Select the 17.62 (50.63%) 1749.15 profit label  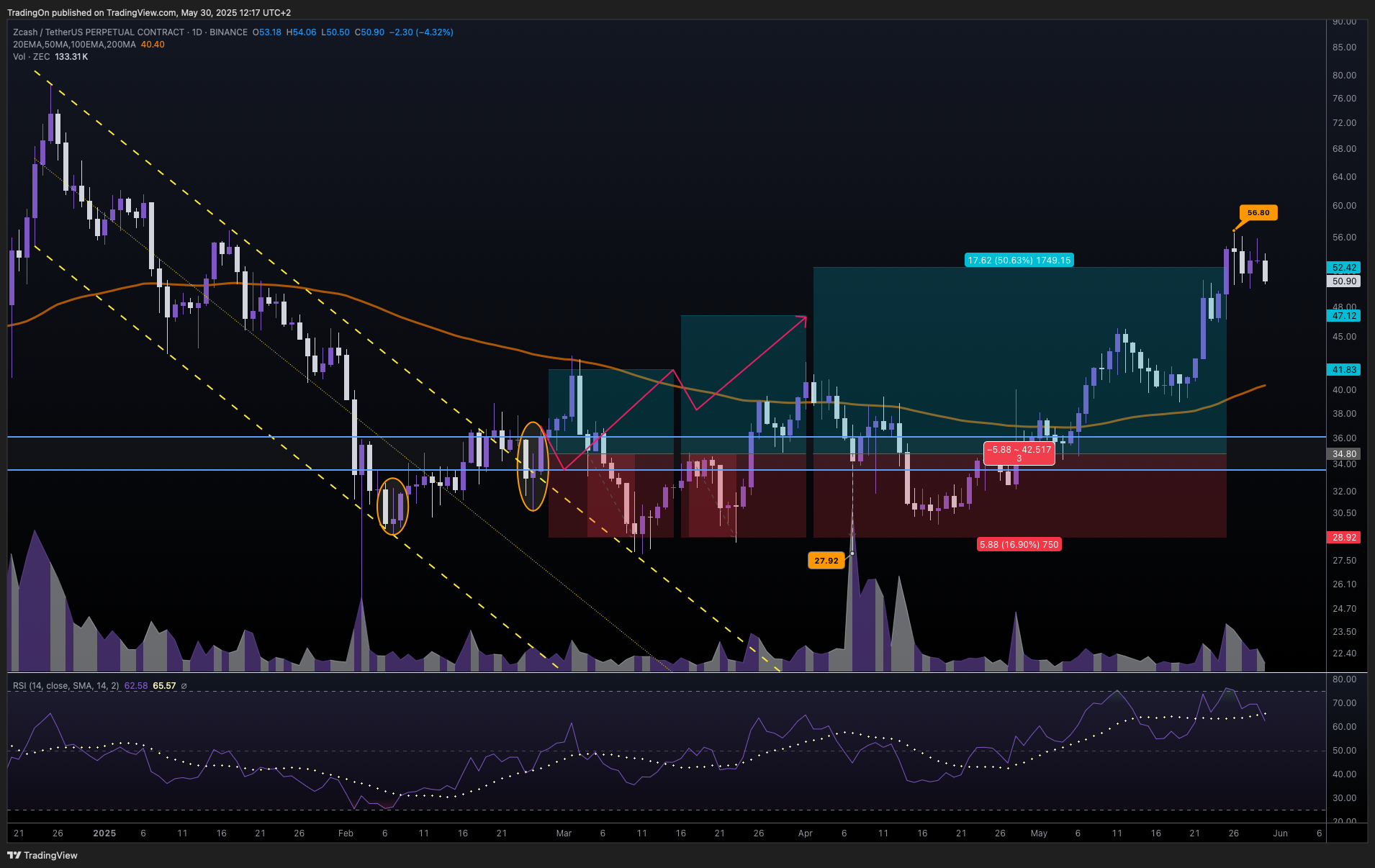[1019, 260]
